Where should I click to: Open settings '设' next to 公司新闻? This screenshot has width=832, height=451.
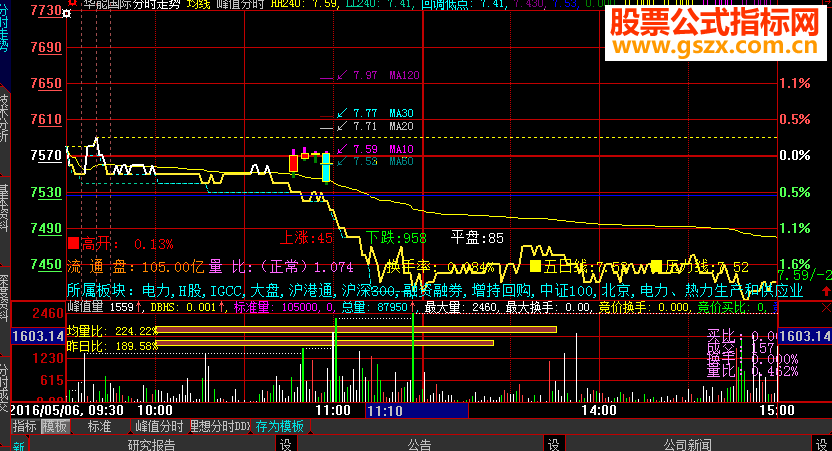pyautogui.click(x=822, y=444)
